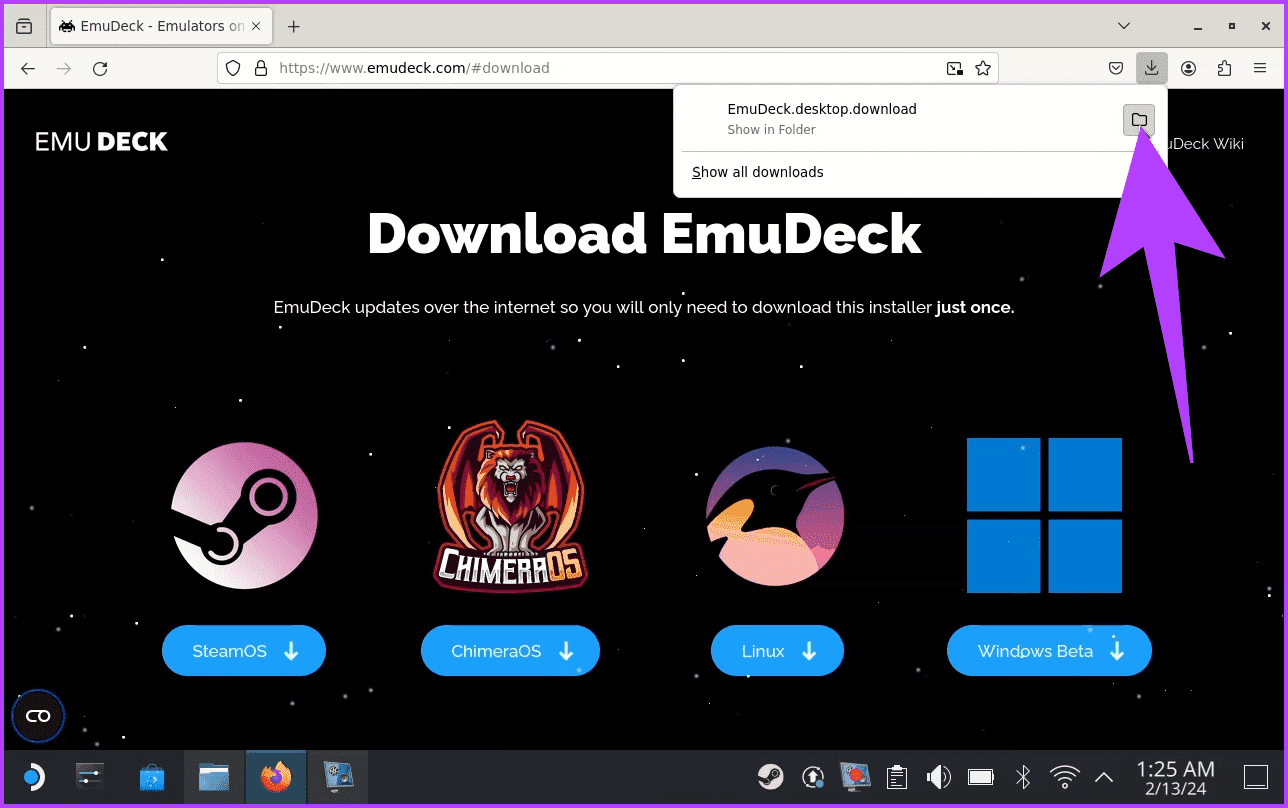Click the Show in Folder button
Screen dimensions: 1288x808
point(1139,120)
